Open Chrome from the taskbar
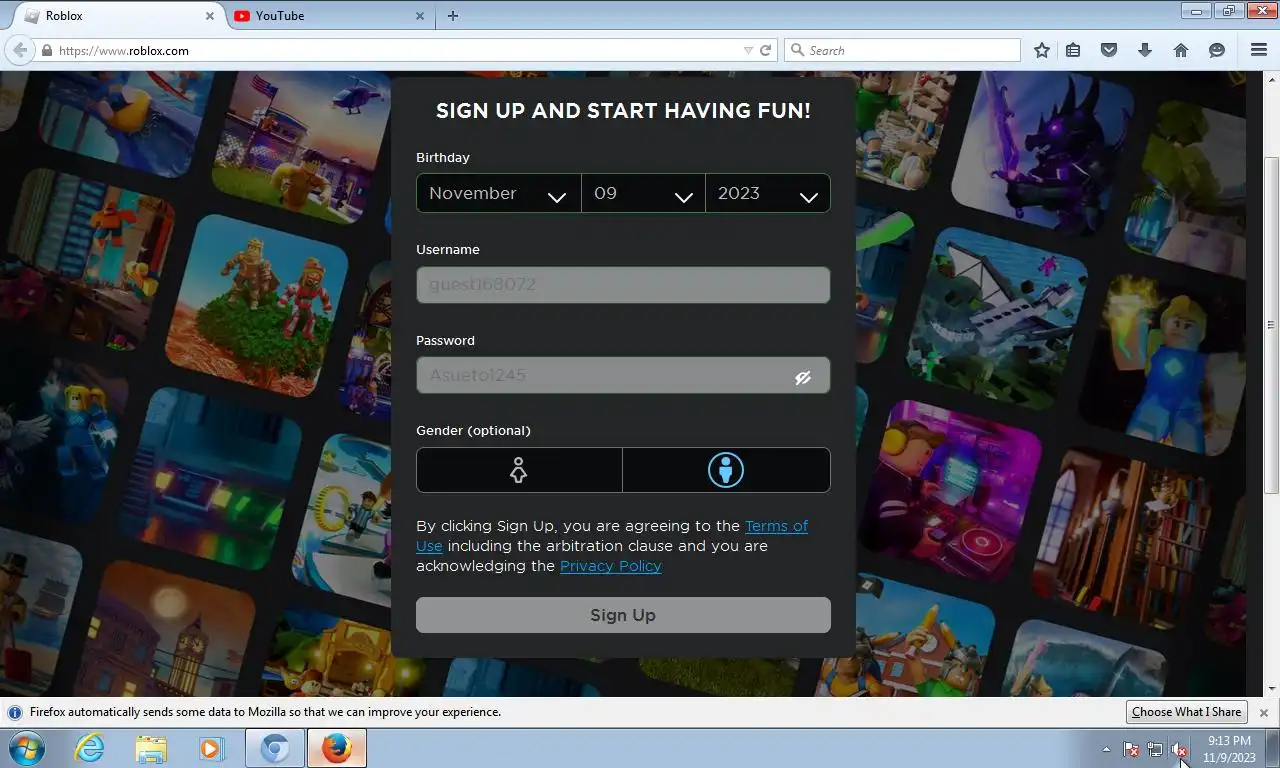This screenshot has height=768, width=1280. point(275,748)
